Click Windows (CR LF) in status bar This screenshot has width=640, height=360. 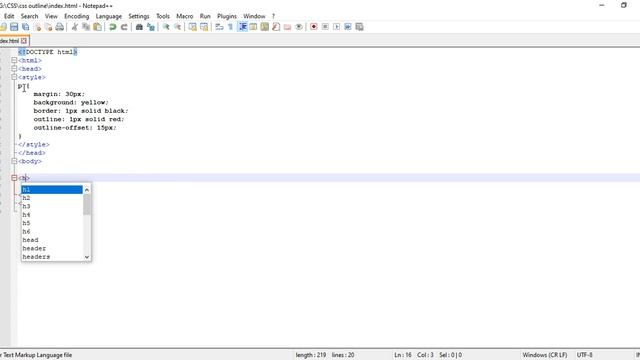click(544, 355)
